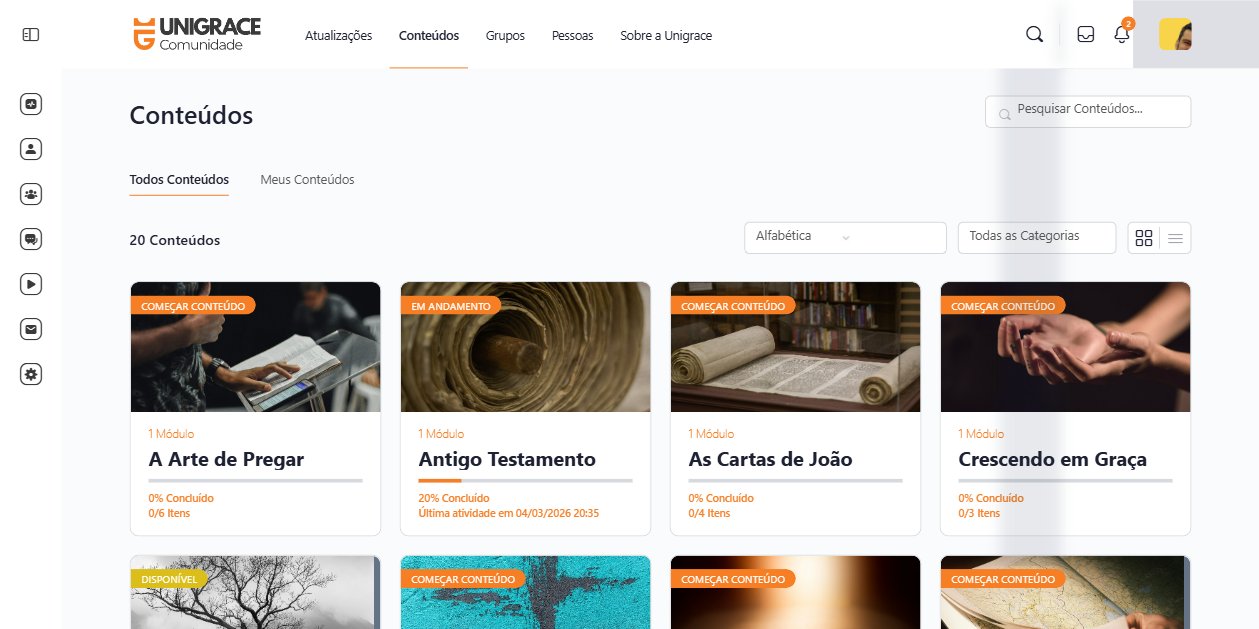The image size is (1259, 629).
Task: Open the Todas as Categorias filter
Action: pos(1036,237)
